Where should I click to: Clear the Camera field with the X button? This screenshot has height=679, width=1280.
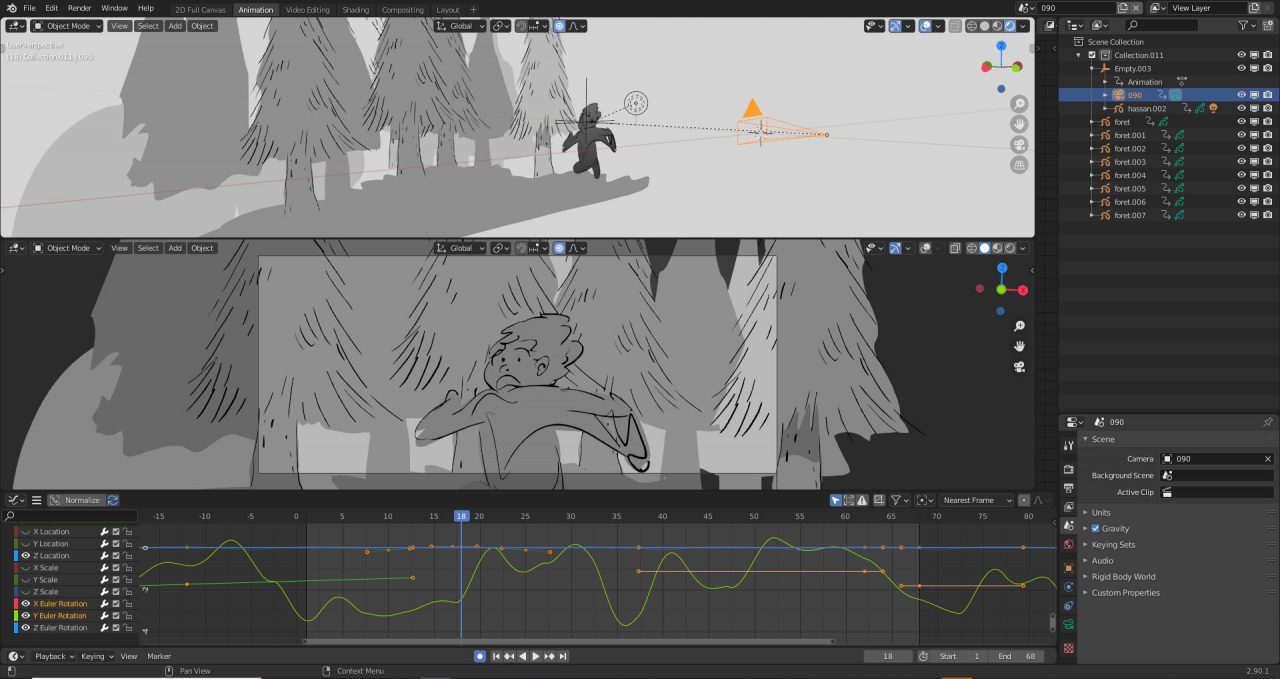point(1268,458)
